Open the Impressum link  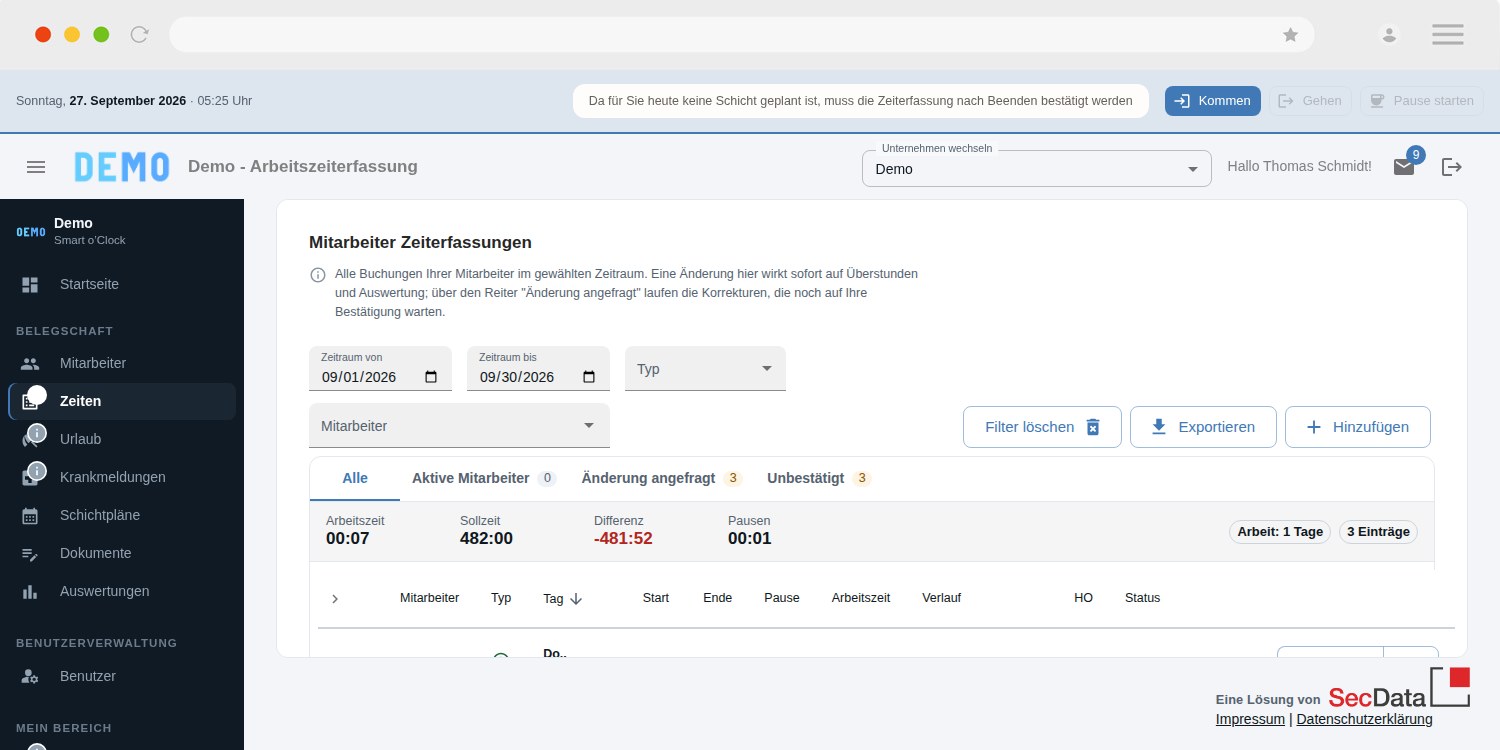coord(1250,719)
